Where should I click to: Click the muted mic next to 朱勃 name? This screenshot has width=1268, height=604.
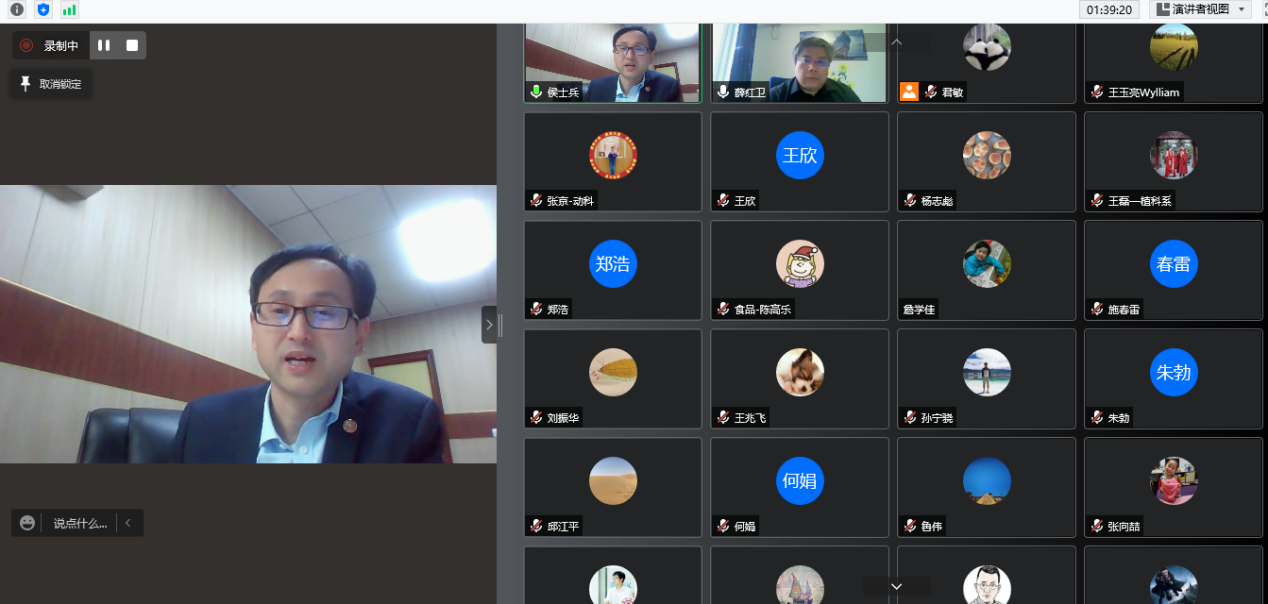coord(1097,418)
